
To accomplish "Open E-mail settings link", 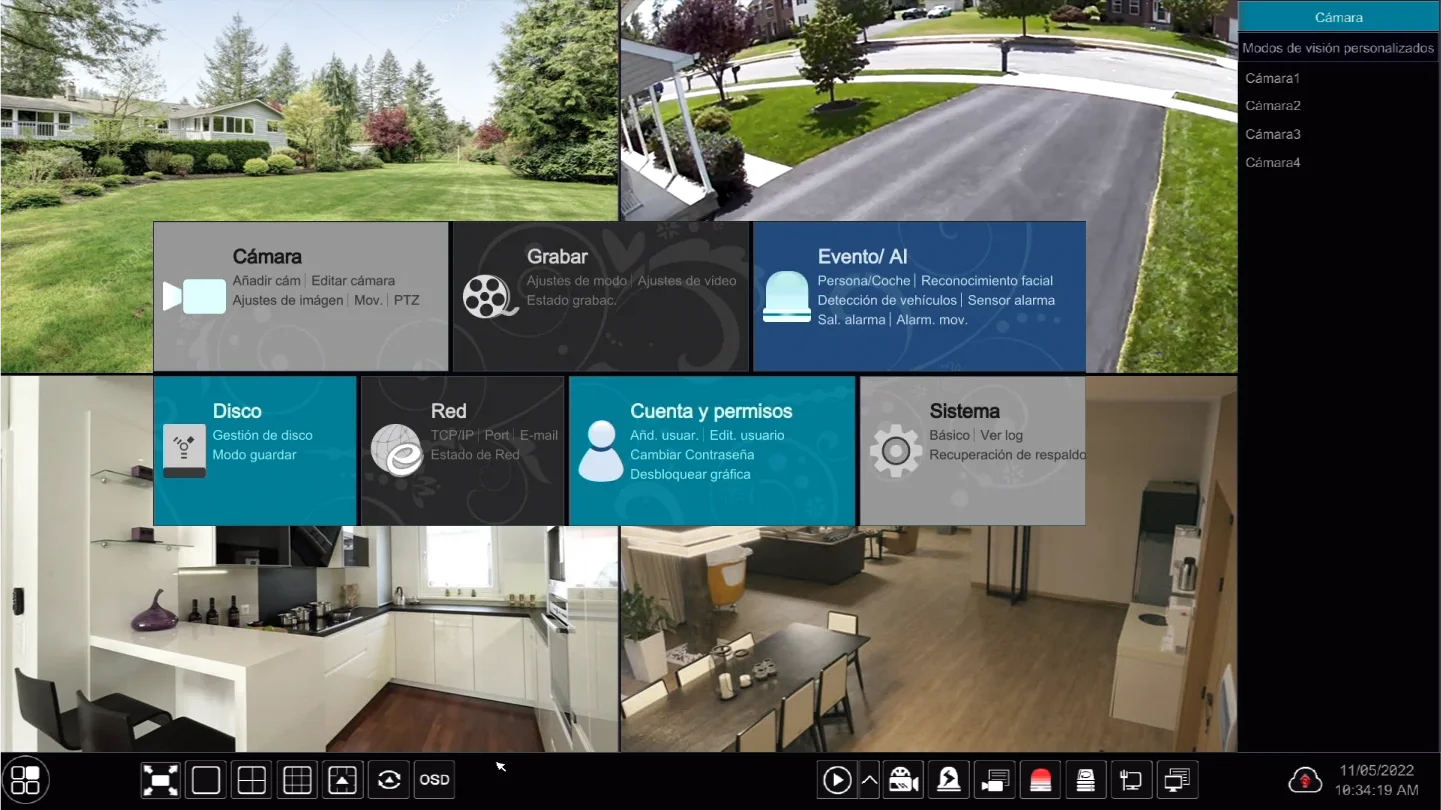I will 539,435.
